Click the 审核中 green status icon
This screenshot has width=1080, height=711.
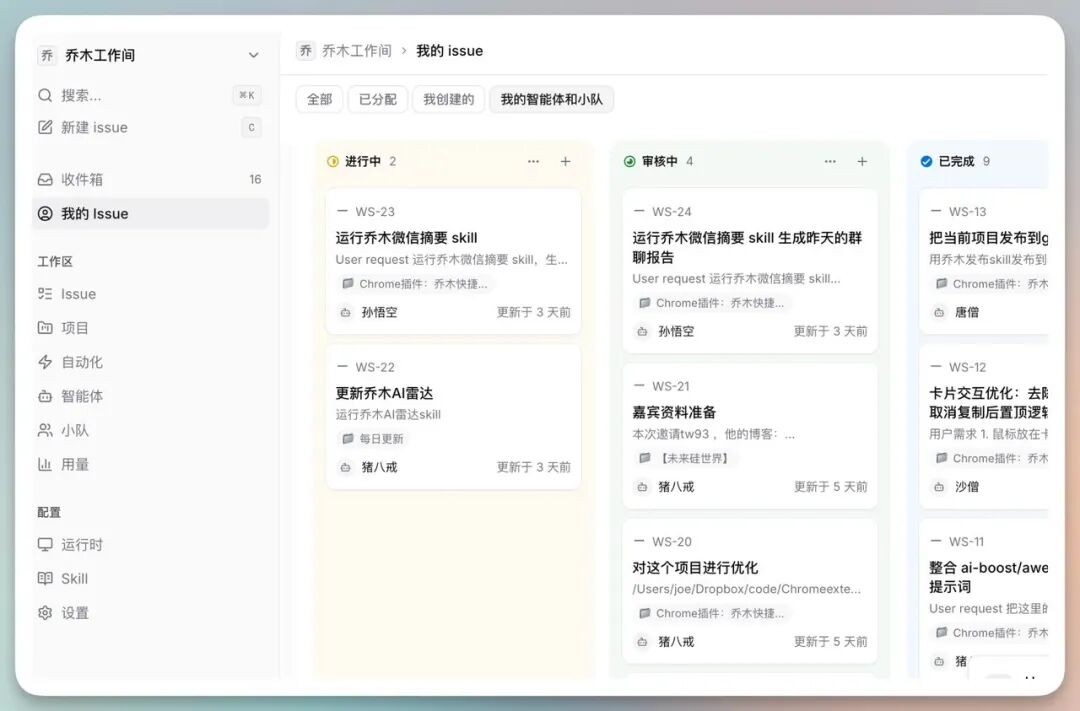pos(630,161)
